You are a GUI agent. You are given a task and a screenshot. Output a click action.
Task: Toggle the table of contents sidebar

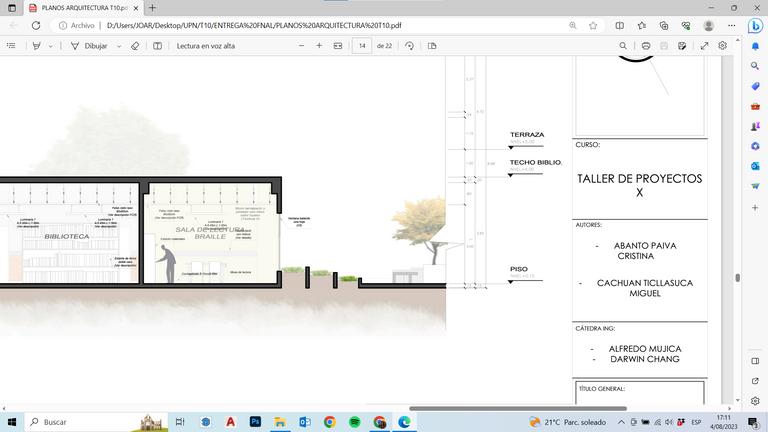pos(11,46)
